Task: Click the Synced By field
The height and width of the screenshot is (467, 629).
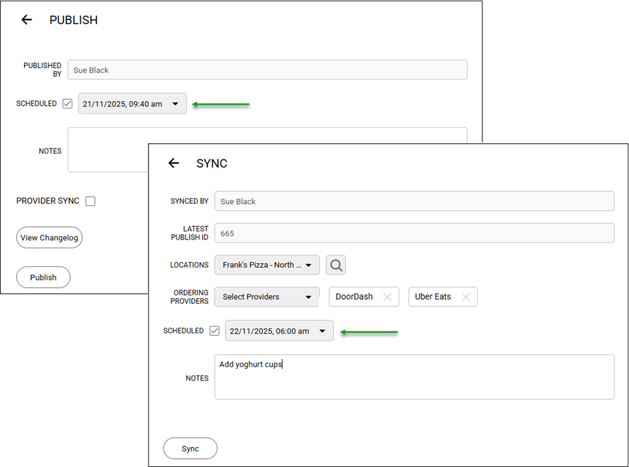Action: click(414, 201)
